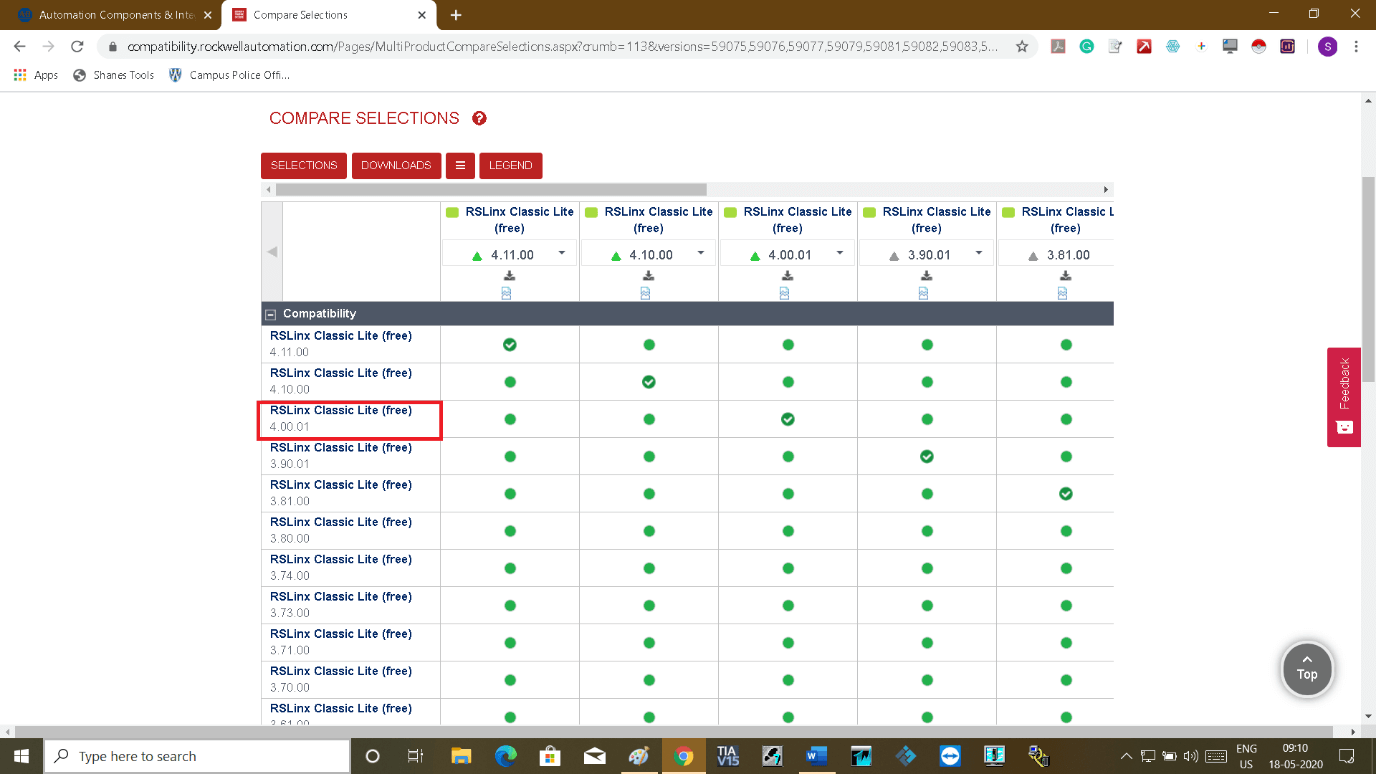Open Microsoft Edge from the taskbar
The height and width of the screenshot is (774, 1376).
coord(505,756)
